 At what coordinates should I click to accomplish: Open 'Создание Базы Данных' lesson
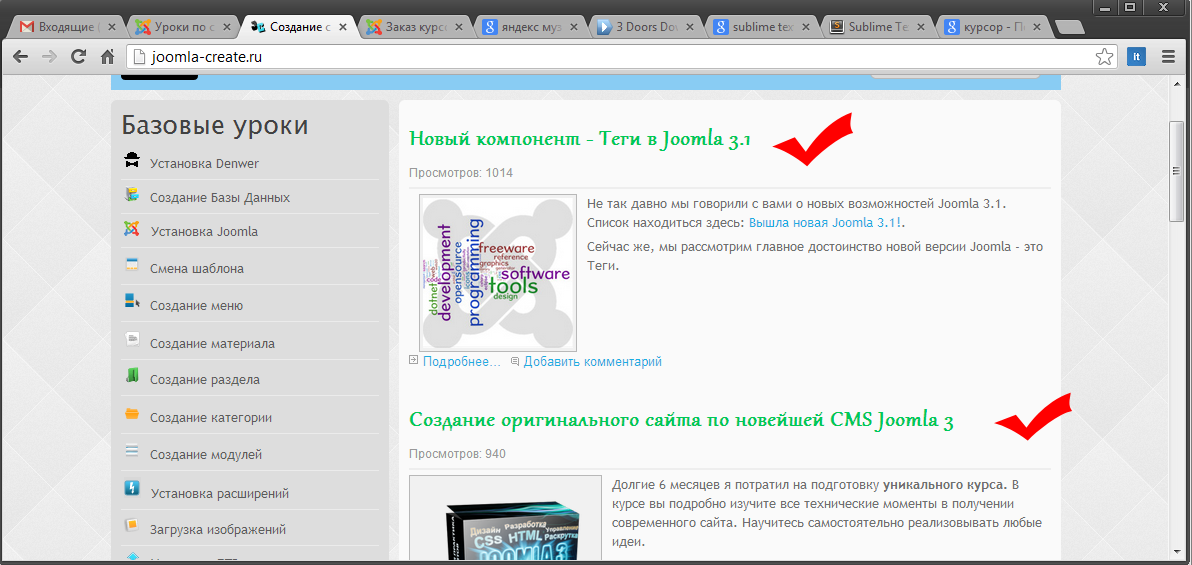coord(220,198)
